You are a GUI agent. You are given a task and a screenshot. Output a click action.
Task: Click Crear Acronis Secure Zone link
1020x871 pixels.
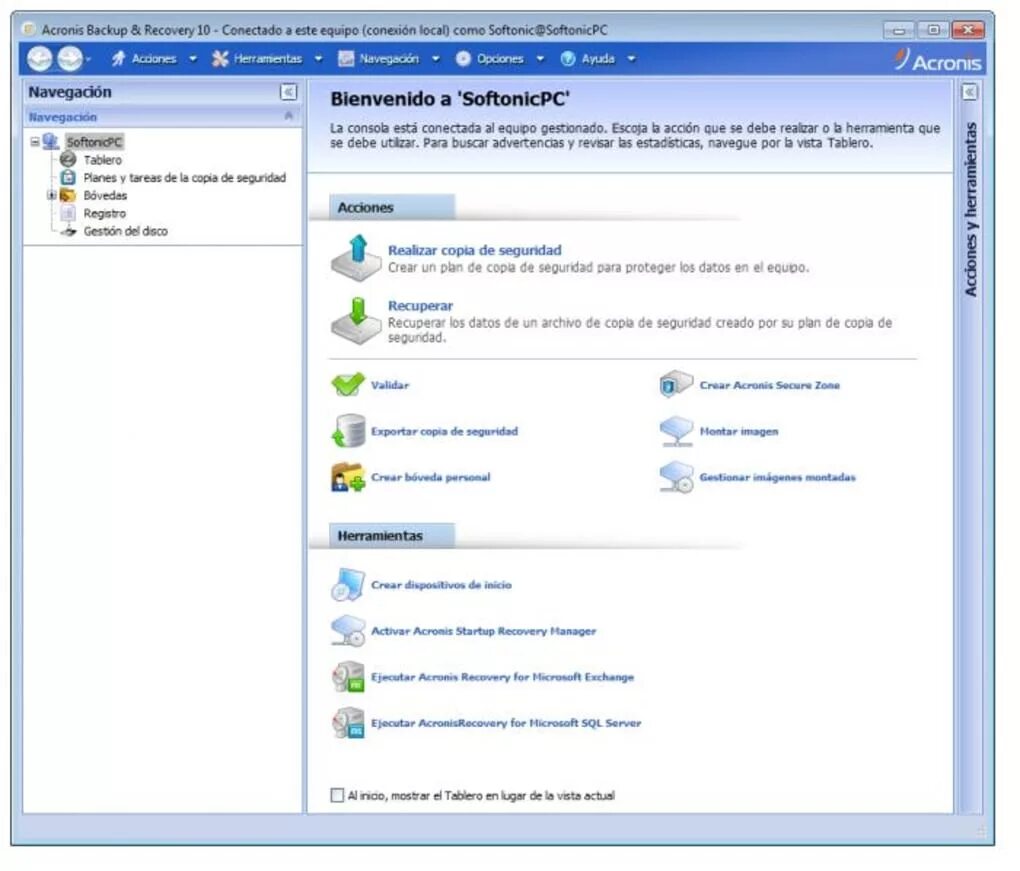click(x=770, y=385)
